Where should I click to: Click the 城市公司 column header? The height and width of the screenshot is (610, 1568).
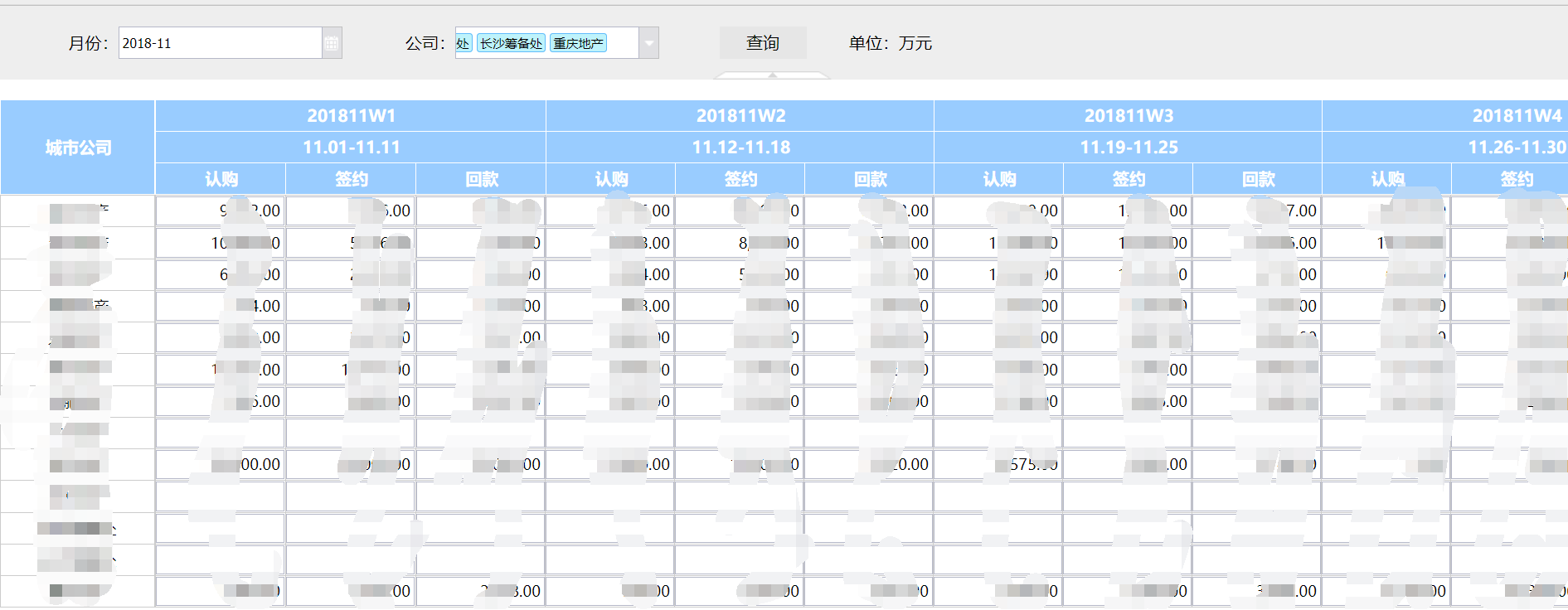click(78, 148)
